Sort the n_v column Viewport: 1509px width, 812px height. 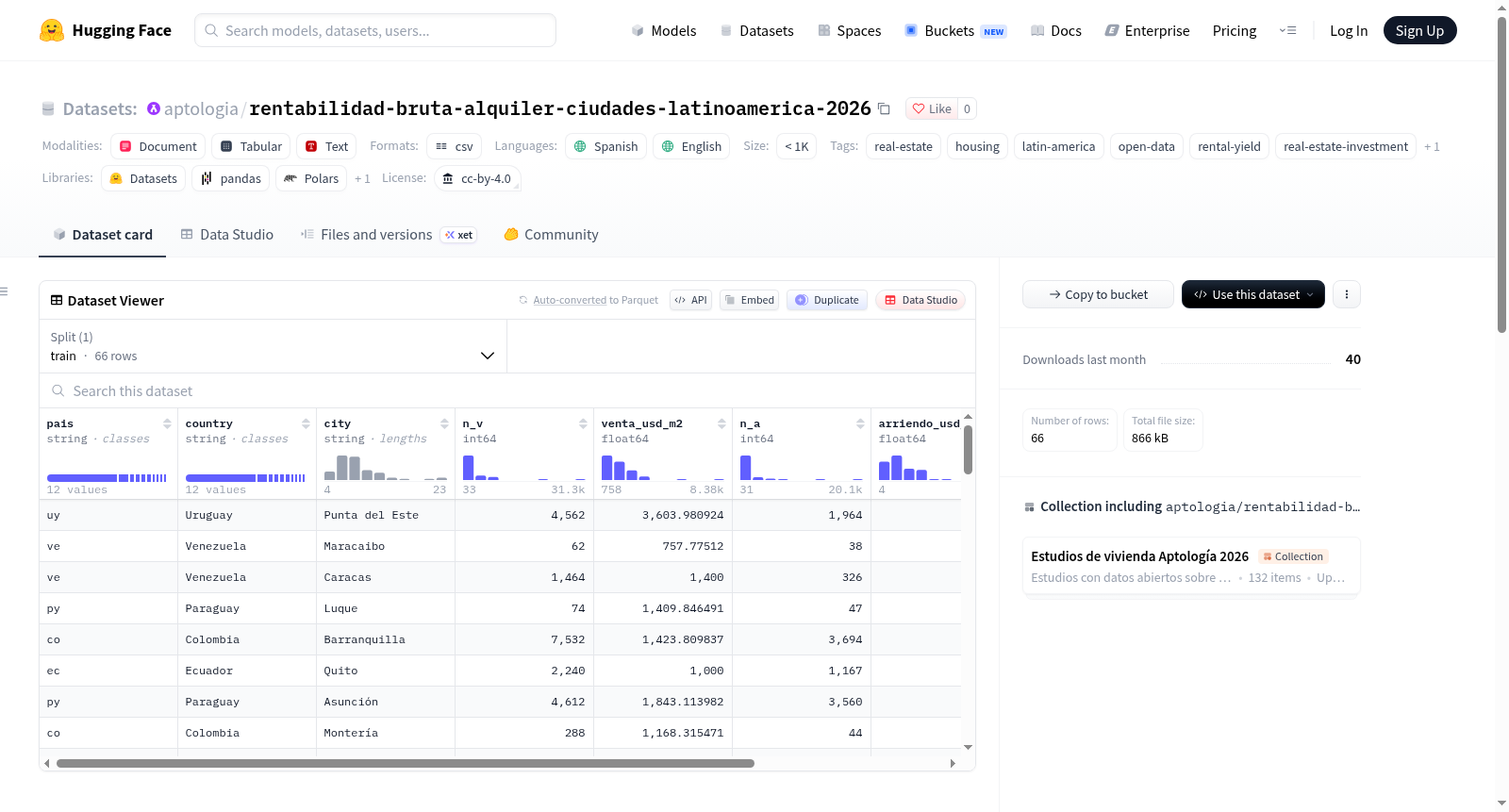583,423
